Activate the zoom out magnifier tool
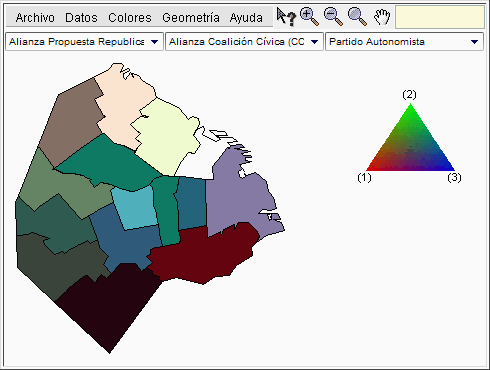Image resolution: width=490 pixels, height=370 pixels. 333,17
